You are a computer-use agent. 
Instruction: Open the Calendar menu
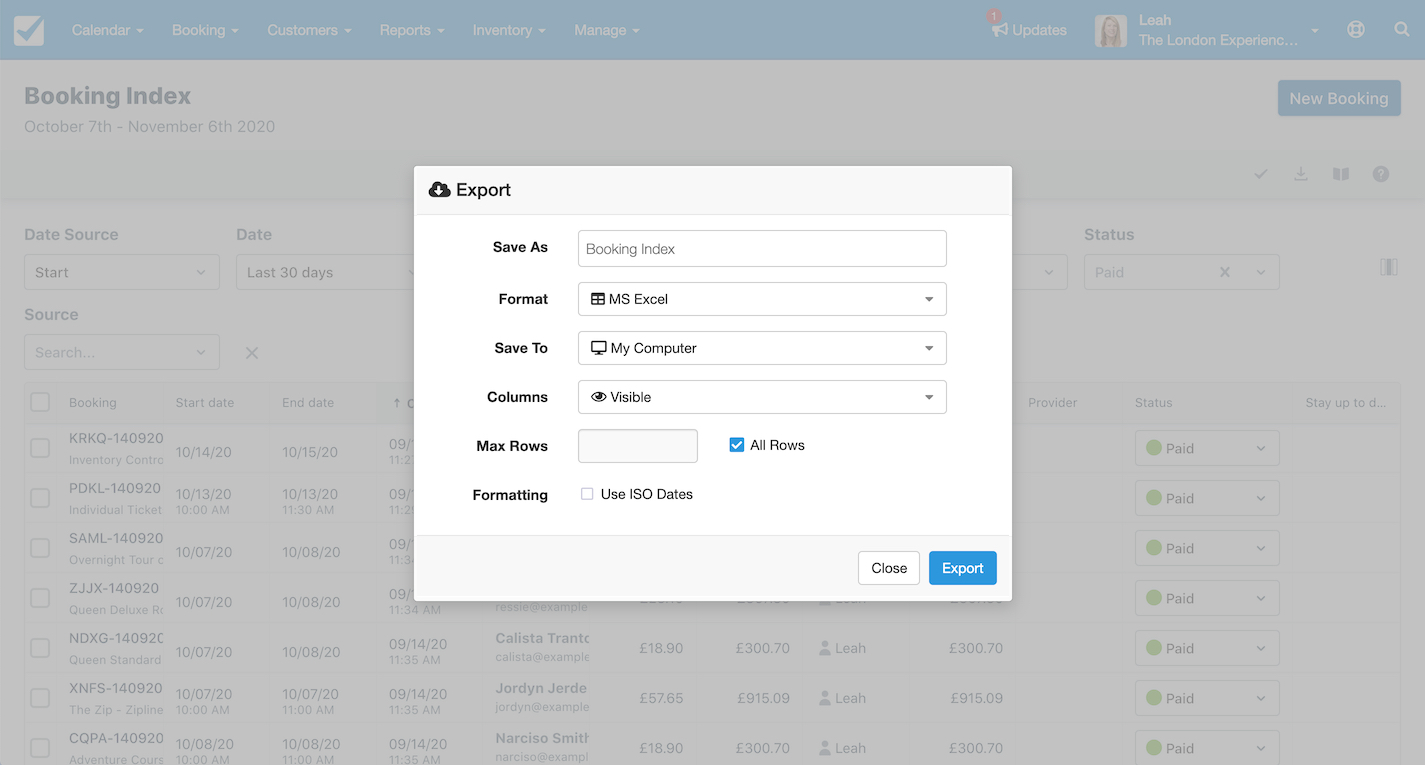tap(108, 30)
